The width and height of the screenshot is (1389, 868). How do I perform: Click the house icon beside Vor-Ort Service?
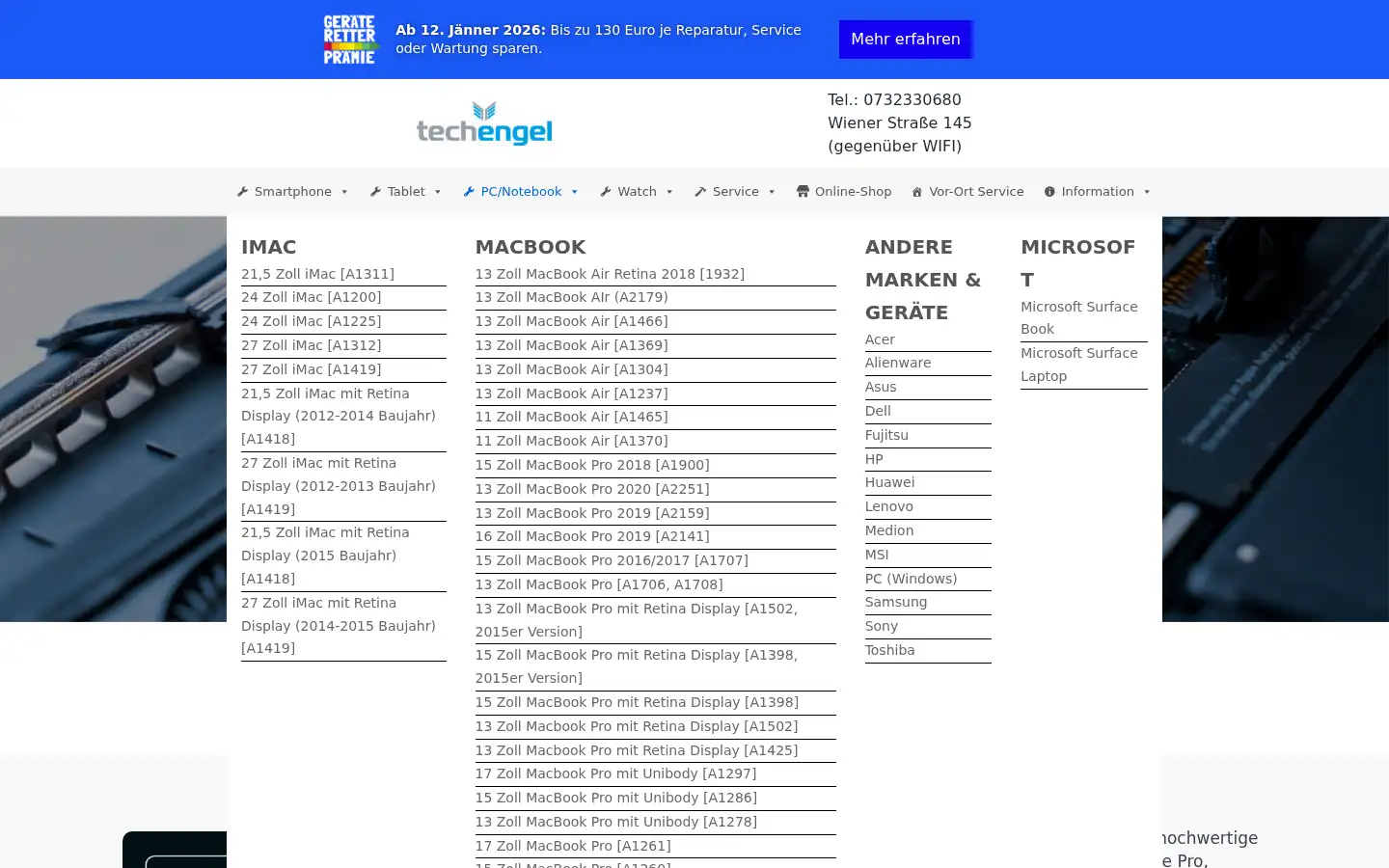point(917,192)
